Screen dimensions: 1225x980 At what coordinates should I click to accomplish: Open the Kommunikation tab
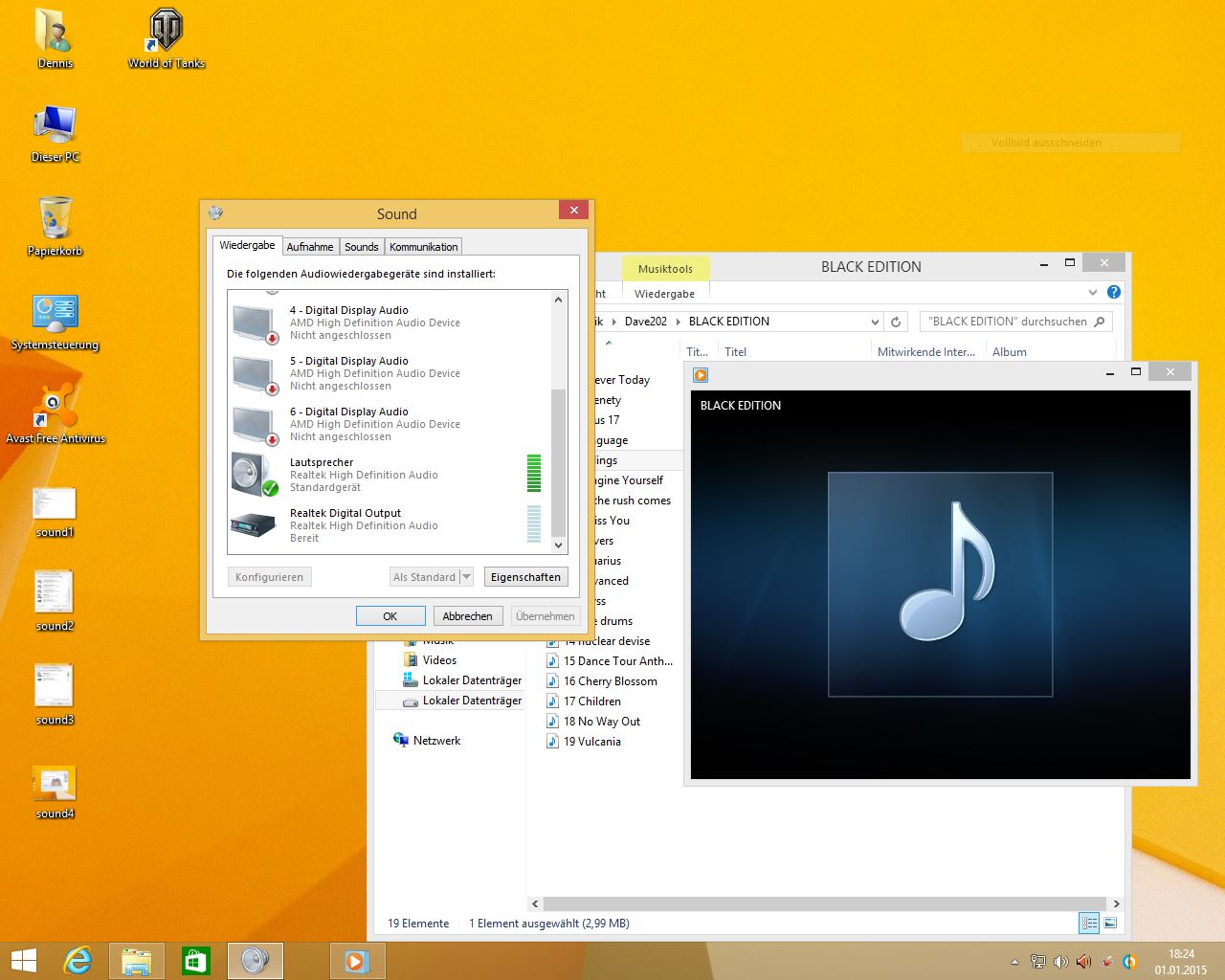(x=423, y=247)
